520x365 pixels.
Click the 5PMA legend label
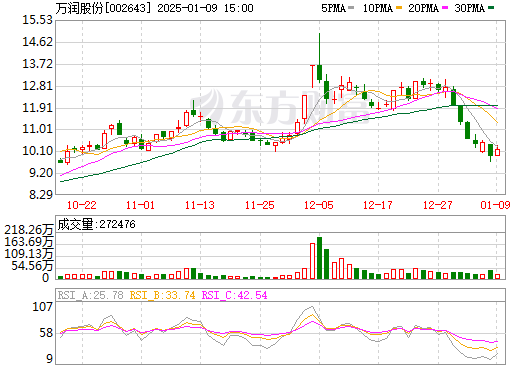[x=333, y=8]
